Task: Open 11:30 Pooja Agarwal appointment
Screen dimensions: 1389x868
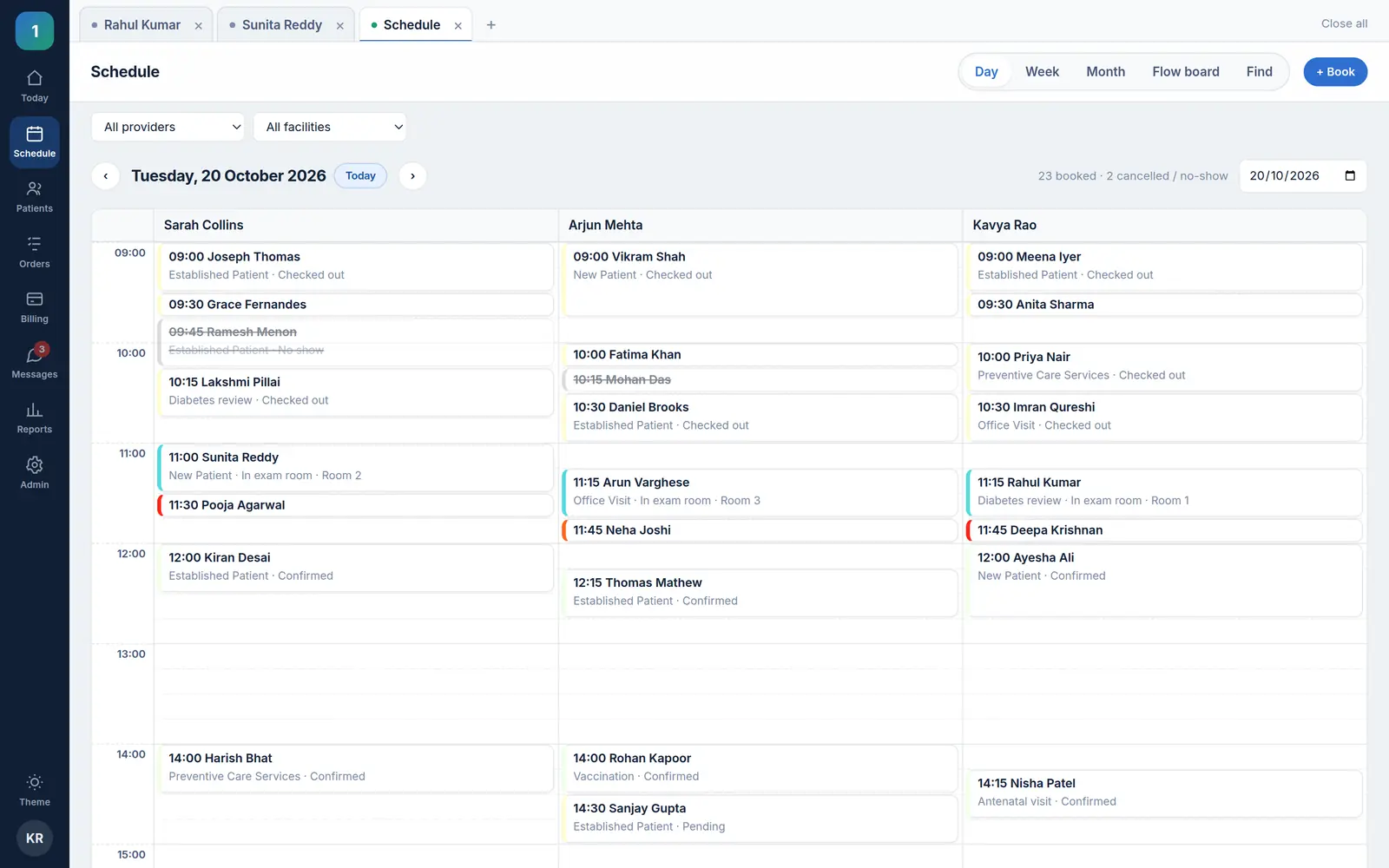Action: [355, 505]
